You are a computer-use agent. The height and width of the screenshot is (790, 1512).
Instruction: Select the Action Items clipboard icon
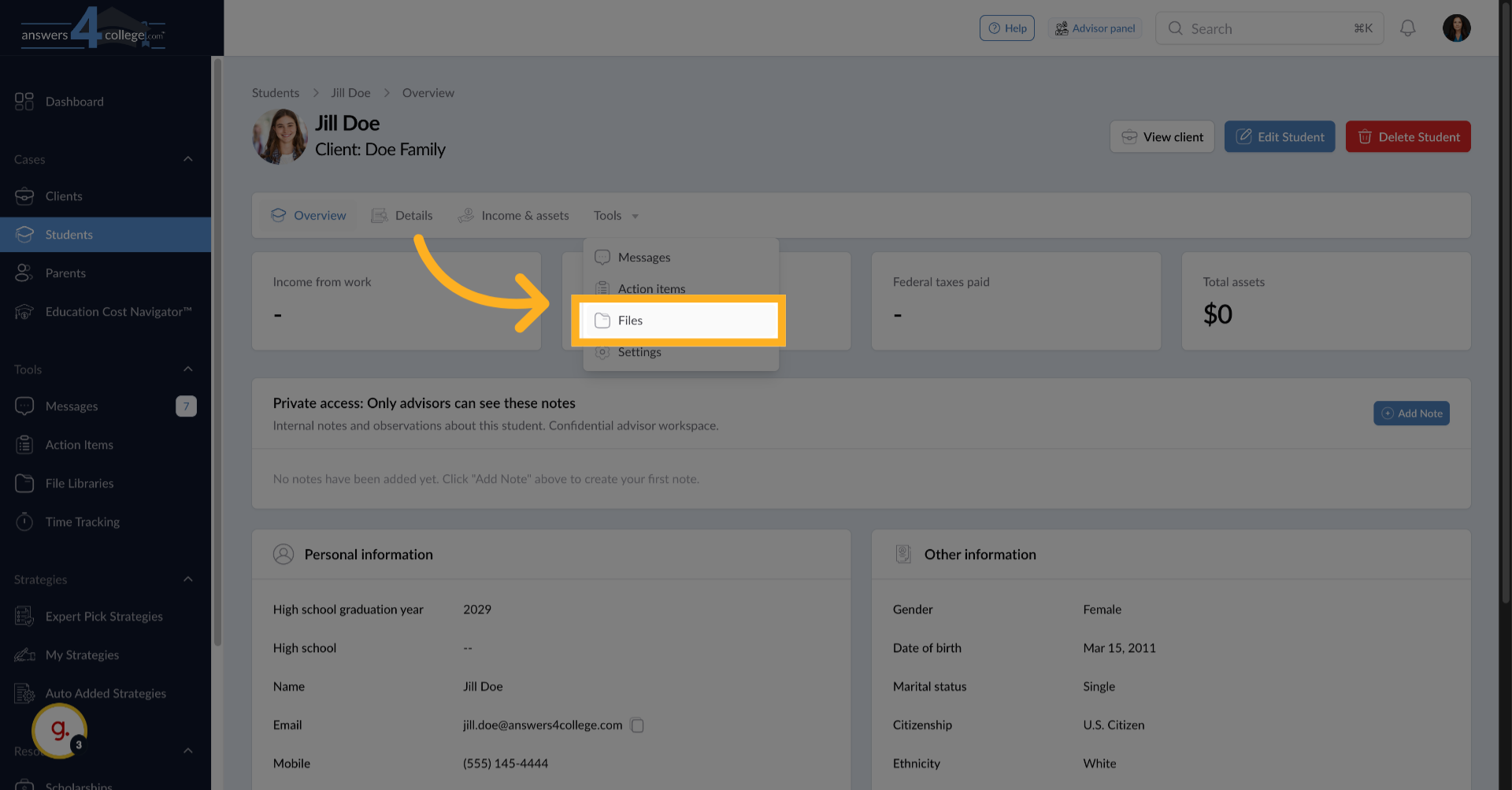[24, 444]
